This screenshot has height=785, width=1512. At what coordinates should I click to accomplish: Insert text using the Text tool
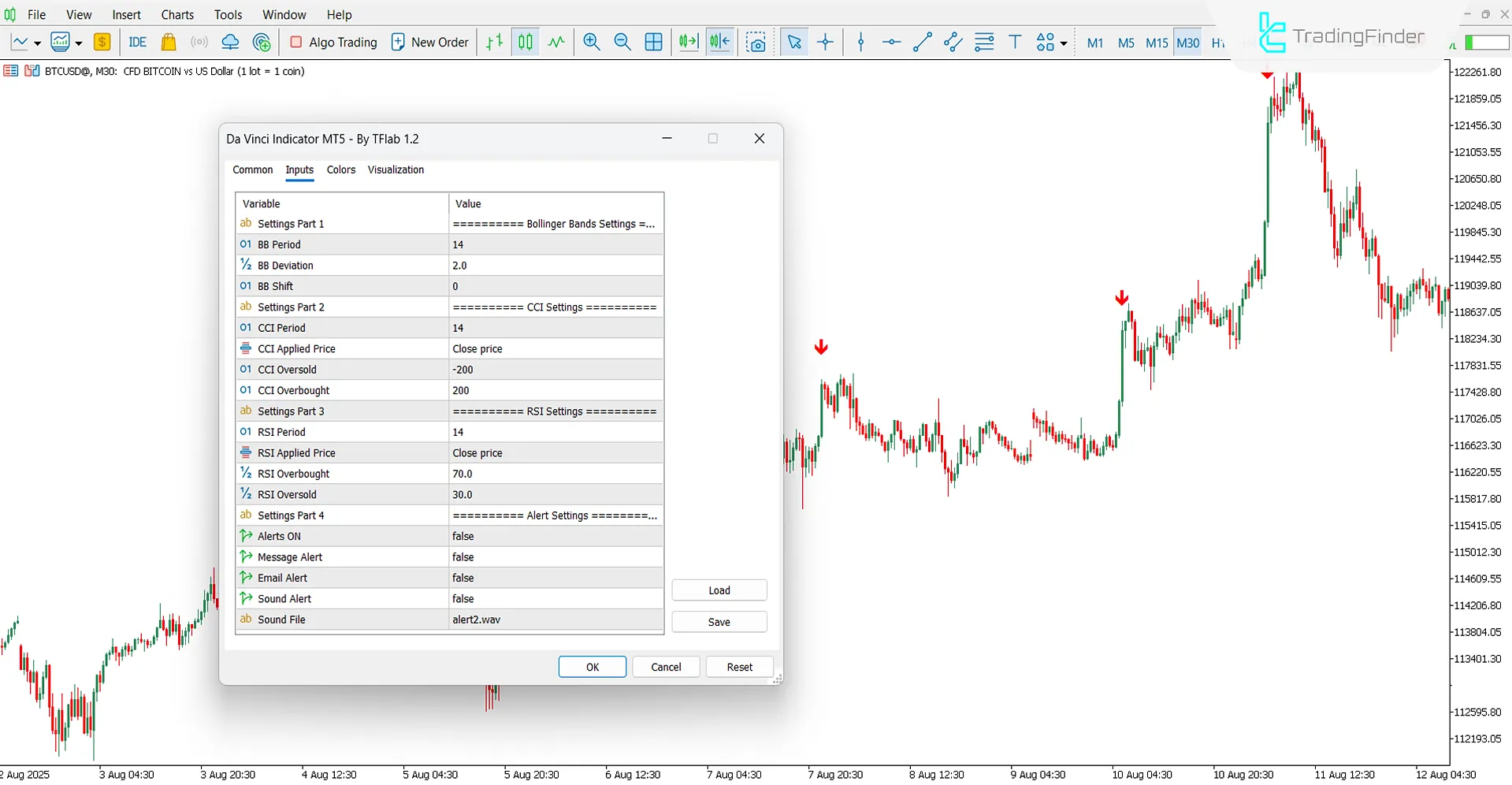pos(1015,42)
